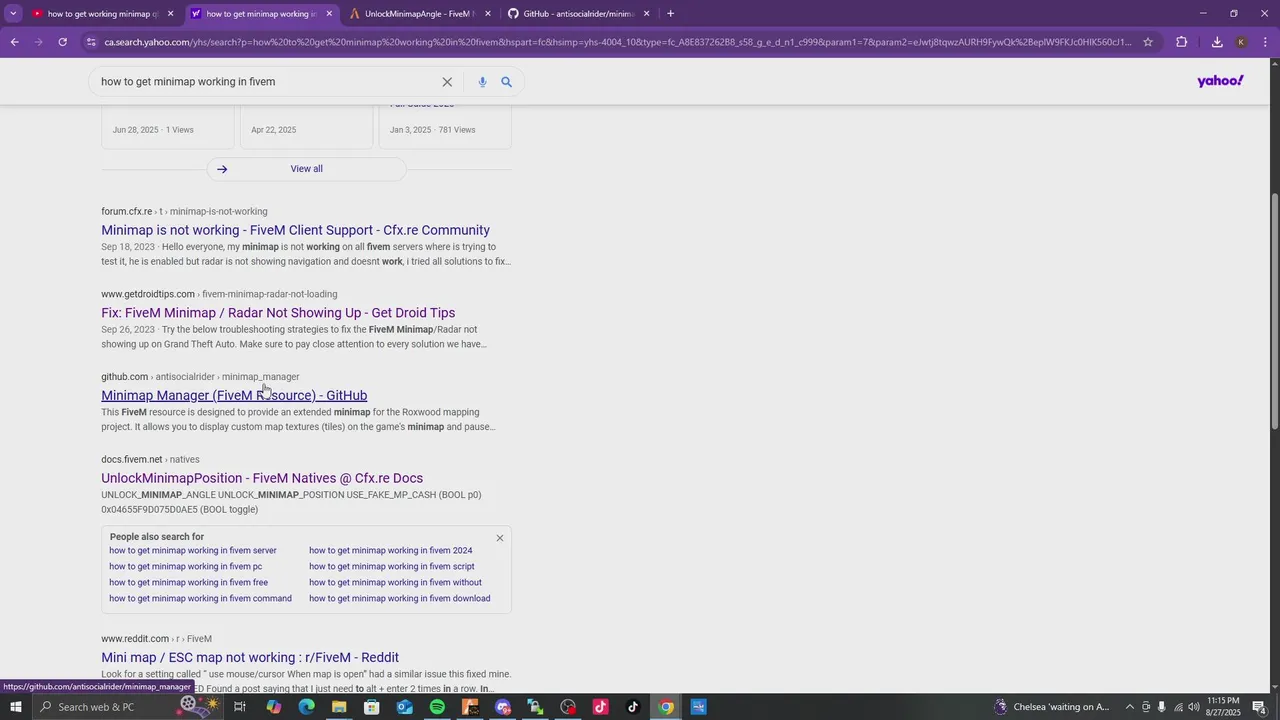Open the Chelsea news widget on taskbar
Viewport: 1280px width, 720px height.
1052,707
